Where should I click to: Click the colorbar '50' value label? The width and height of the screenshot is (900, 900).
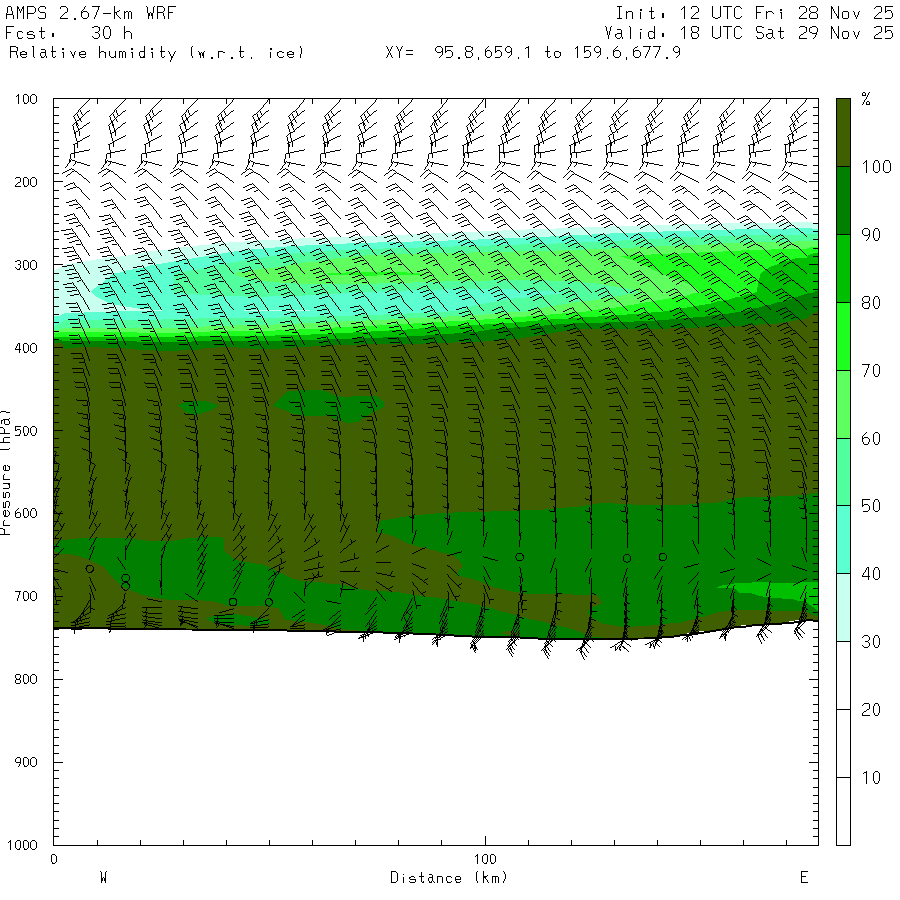tap(871, 506)
